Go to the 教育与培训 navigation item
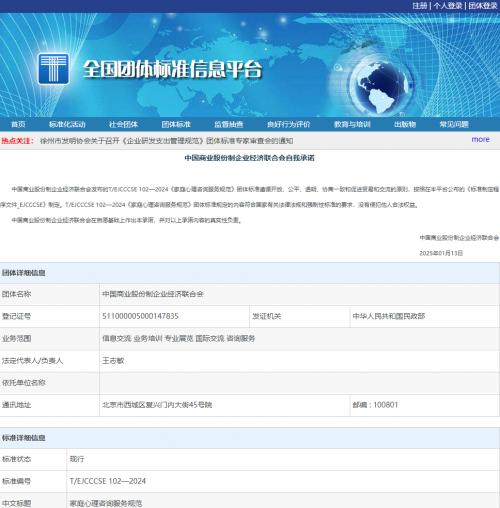 pos(352,124)
